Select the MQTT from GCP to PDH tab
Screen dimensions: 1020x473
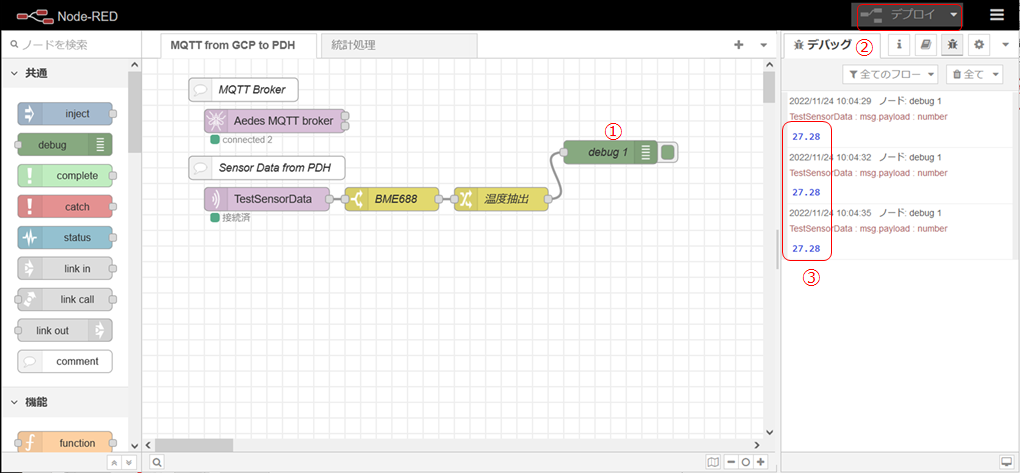(x=239, y=45)
